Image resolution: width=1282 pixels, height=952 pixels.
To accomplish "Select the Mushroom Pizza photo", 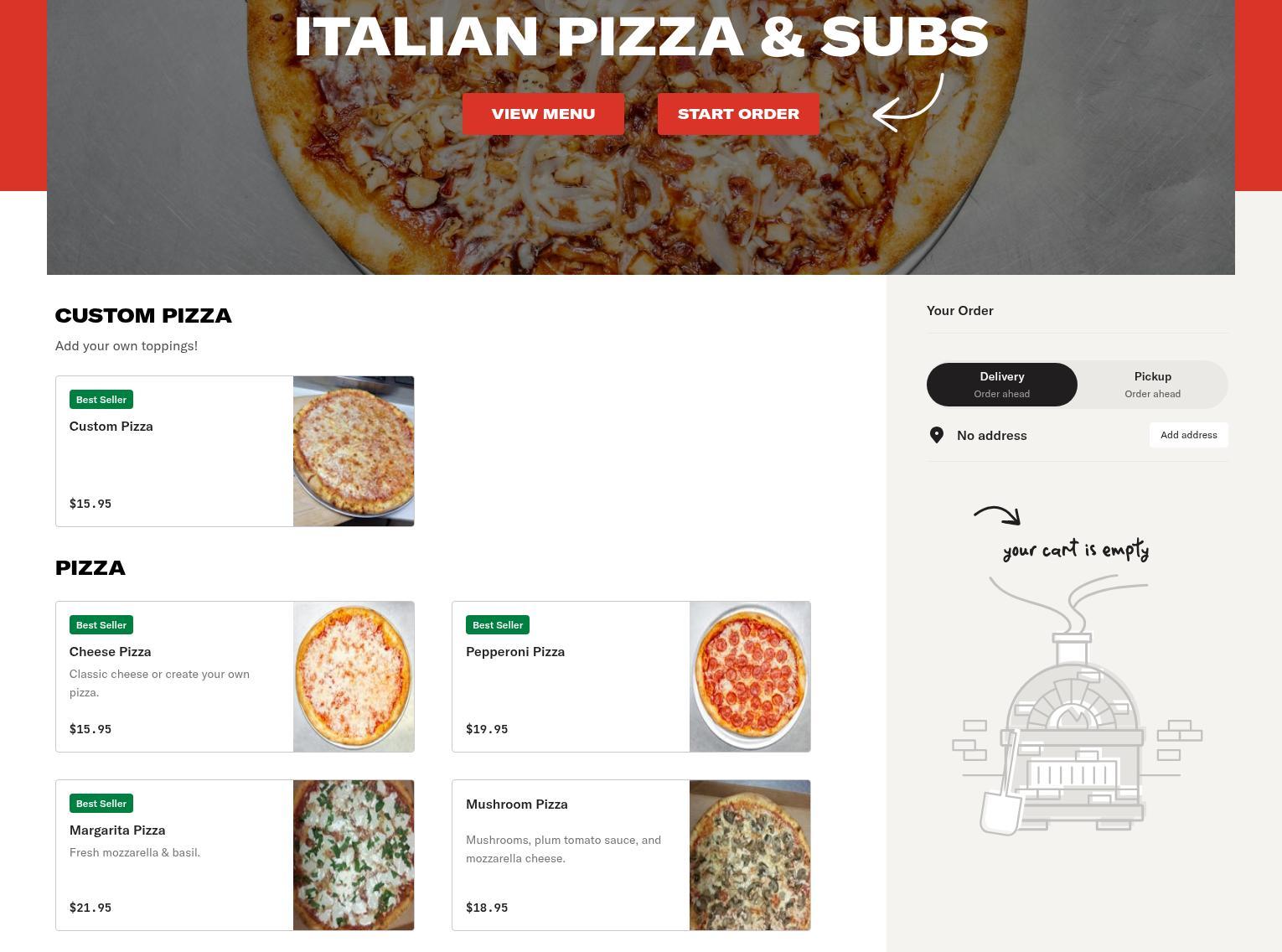I will [x=750, y=856].
